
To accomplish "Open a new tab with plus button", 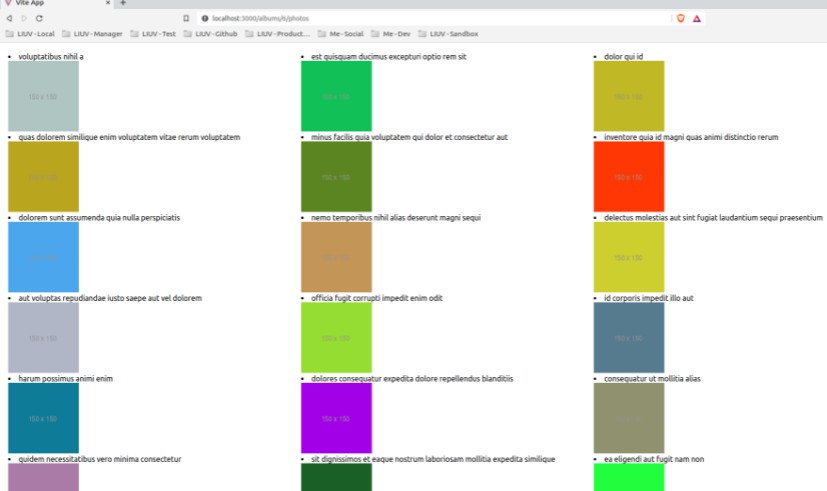I will point(123,3).
